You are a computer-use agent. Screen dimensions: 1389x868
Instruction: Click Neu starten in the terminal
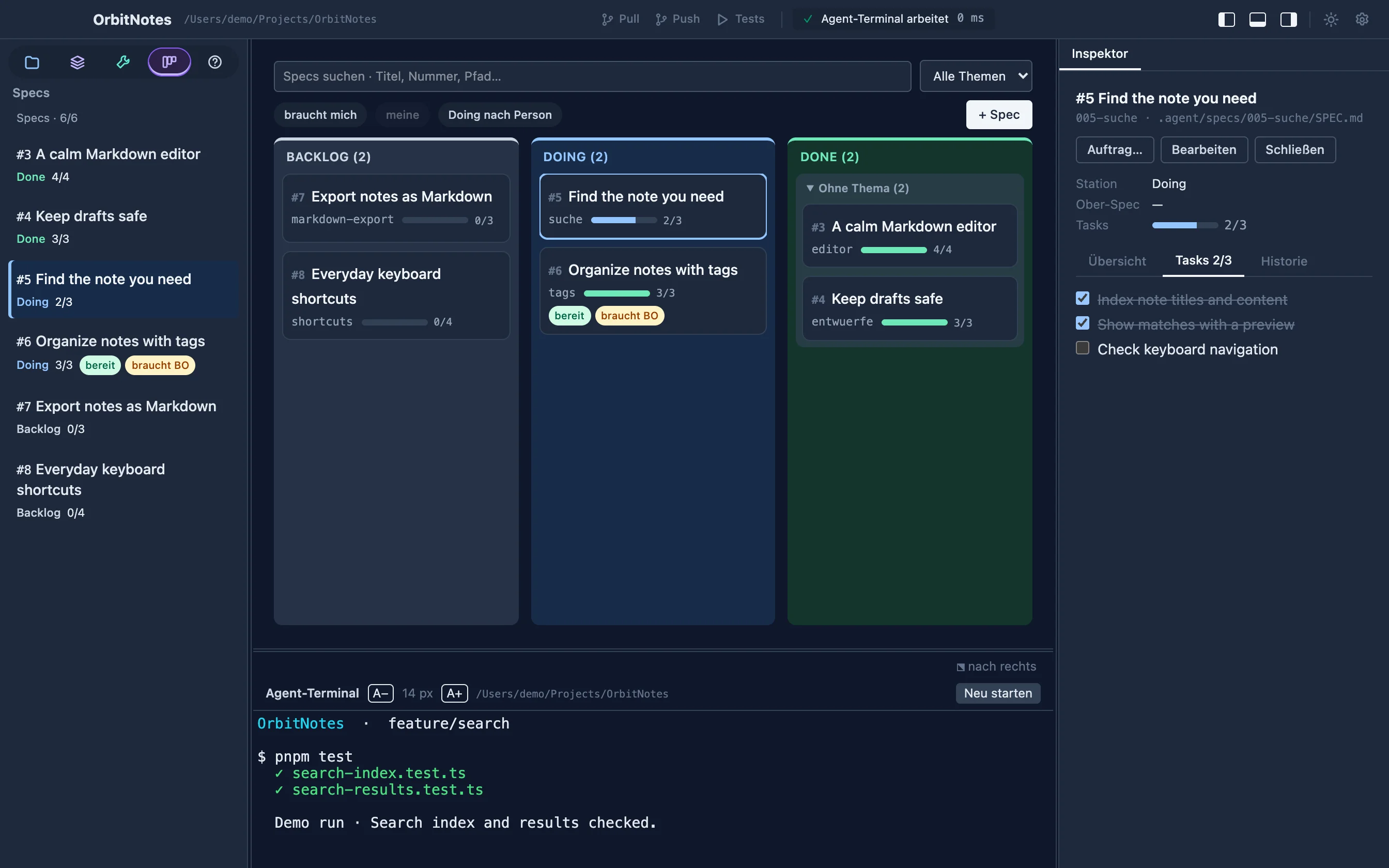pos(998,693)
